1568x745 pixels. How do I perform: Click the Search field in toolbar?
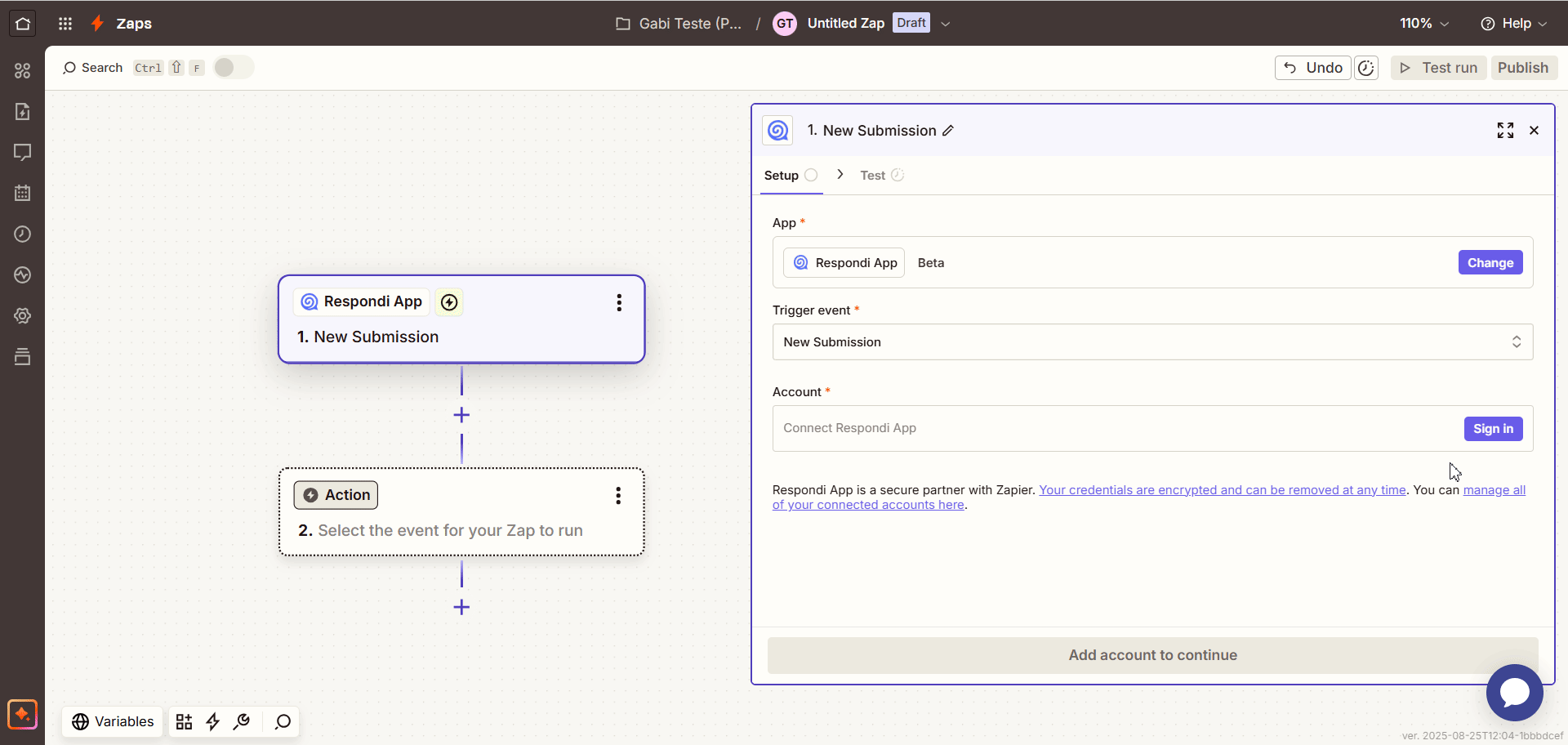pyautogui.click(x=92, y=68)
